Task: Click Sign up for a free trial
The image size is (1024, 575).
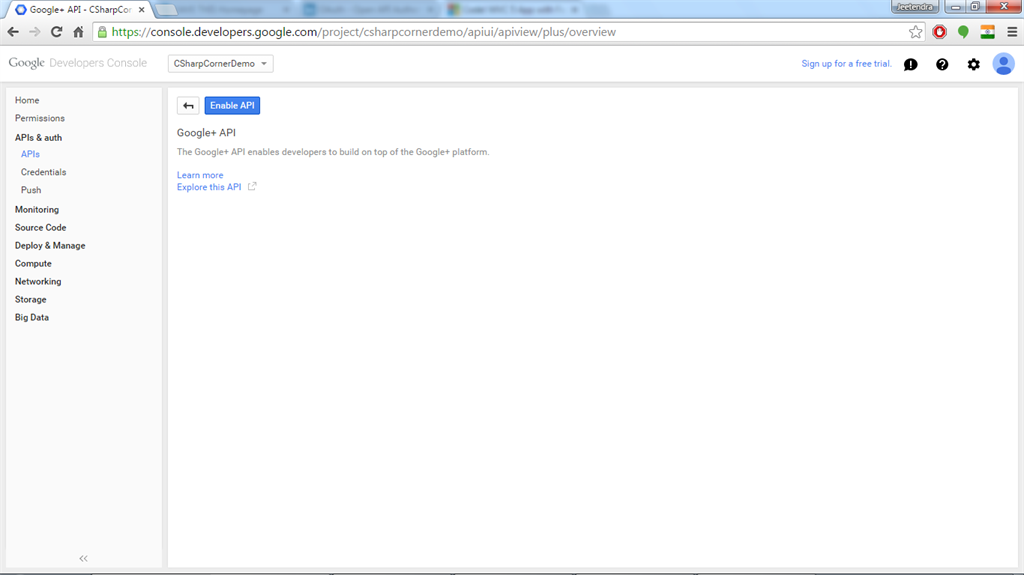Action: (846, 63)
